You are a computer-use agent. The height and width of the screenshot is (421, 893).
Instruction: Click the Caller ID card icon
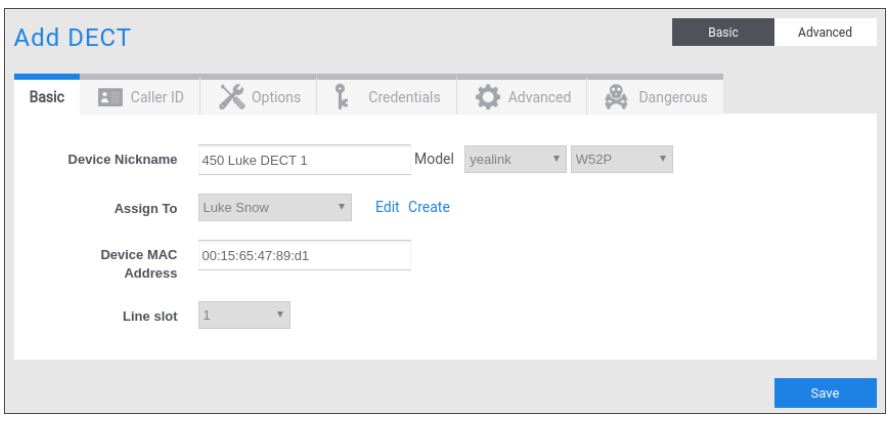click(x=109, y=97)
